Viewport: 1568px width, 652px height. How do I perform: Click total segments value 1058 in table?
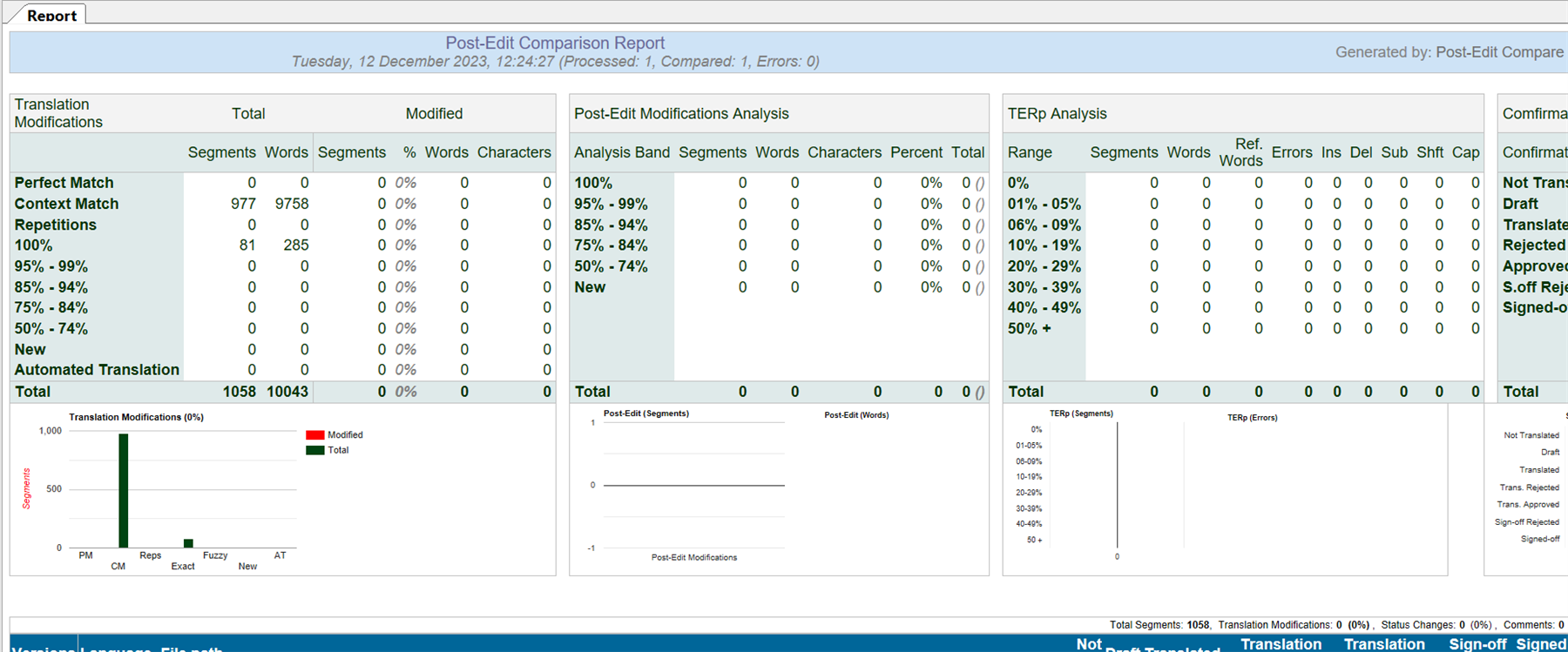[240, 392]
